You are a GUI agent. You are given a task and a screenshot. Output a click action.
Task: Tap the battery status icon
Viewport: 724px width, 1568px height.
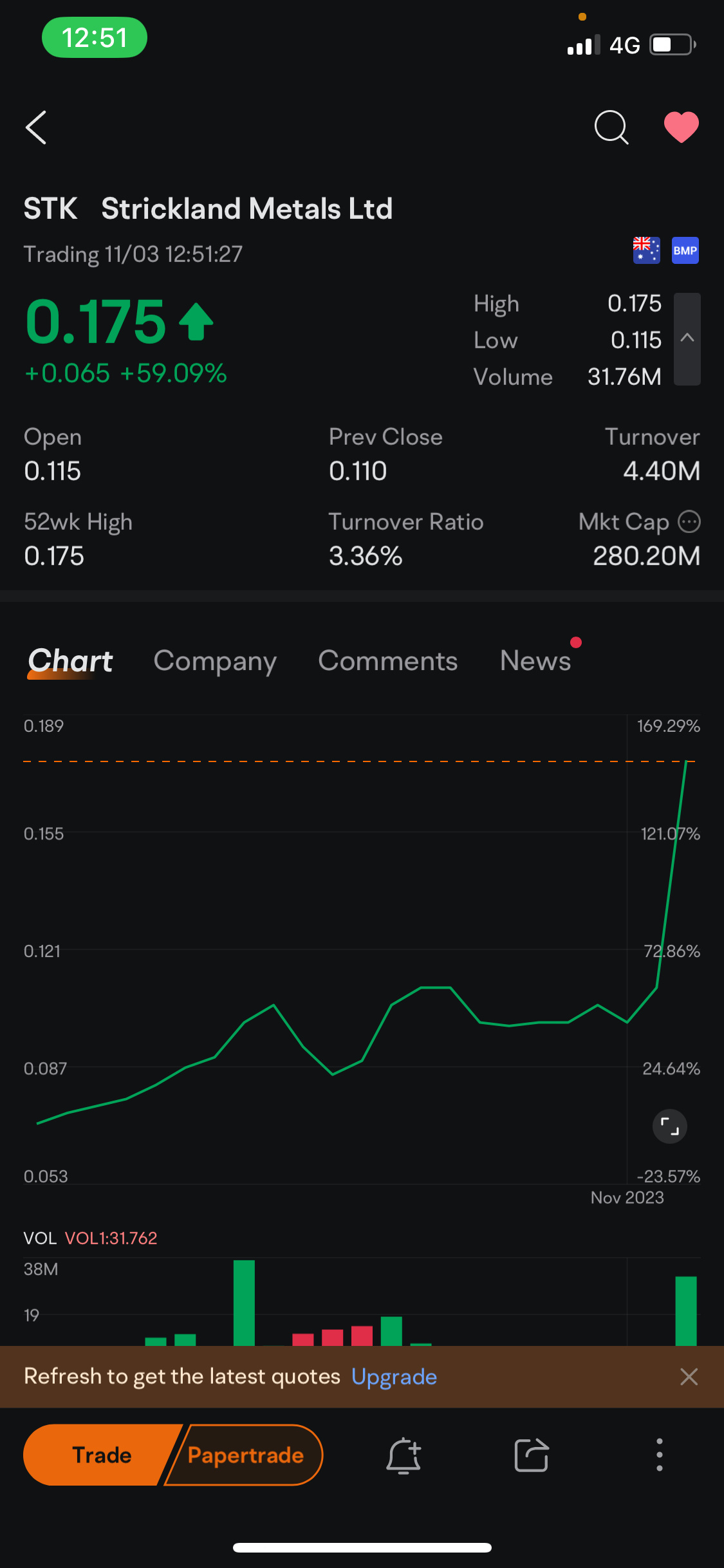[x=673, y=45]
